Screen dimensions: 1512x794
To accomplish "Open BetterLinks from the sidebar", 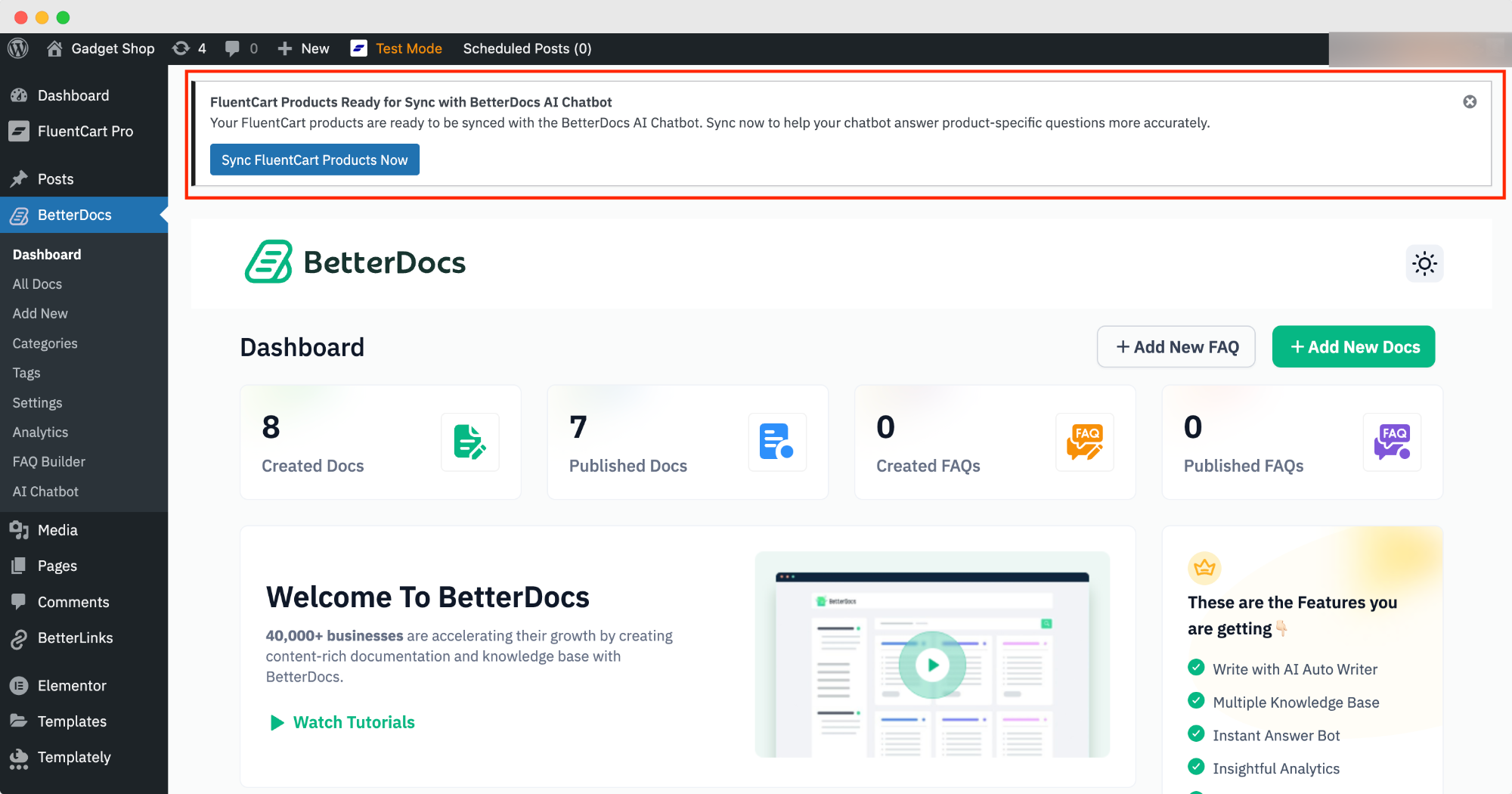I will click(x=20, y=637).
